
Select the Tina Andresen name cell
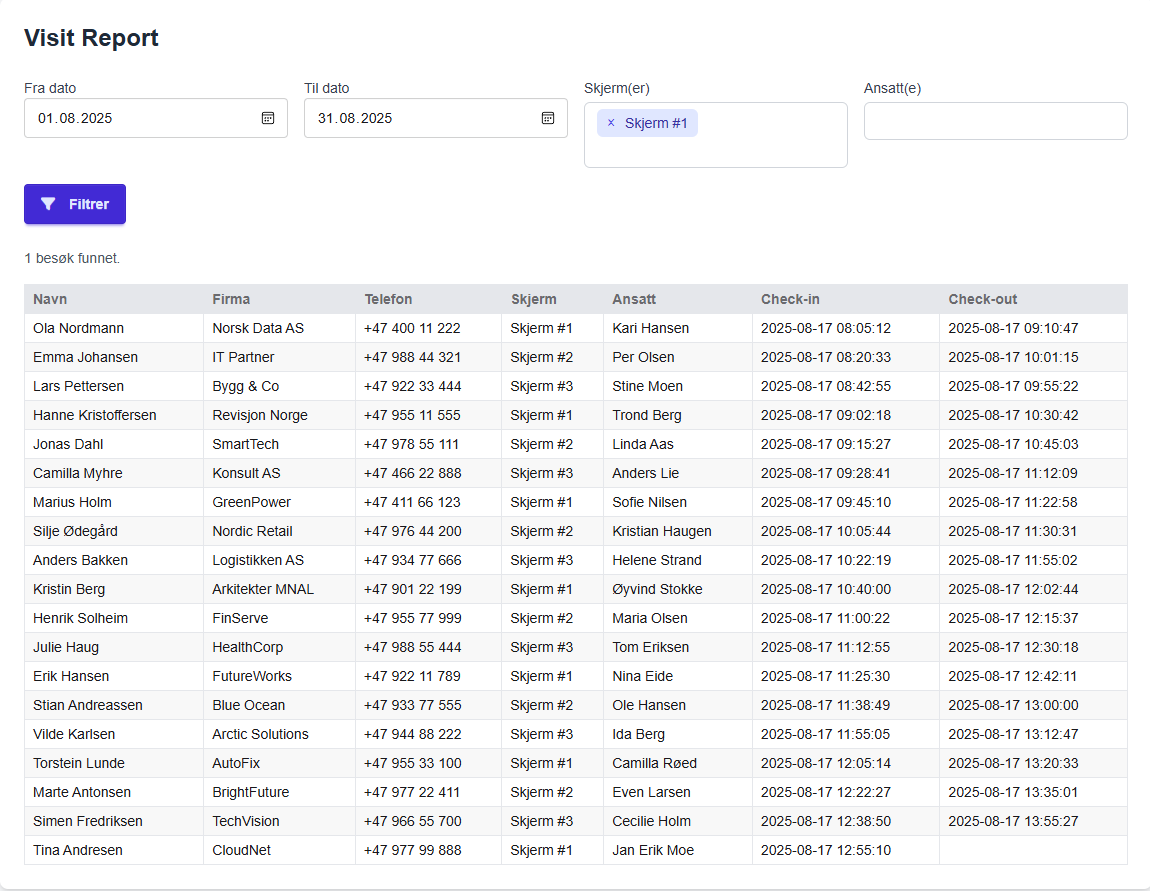point(78,850)
